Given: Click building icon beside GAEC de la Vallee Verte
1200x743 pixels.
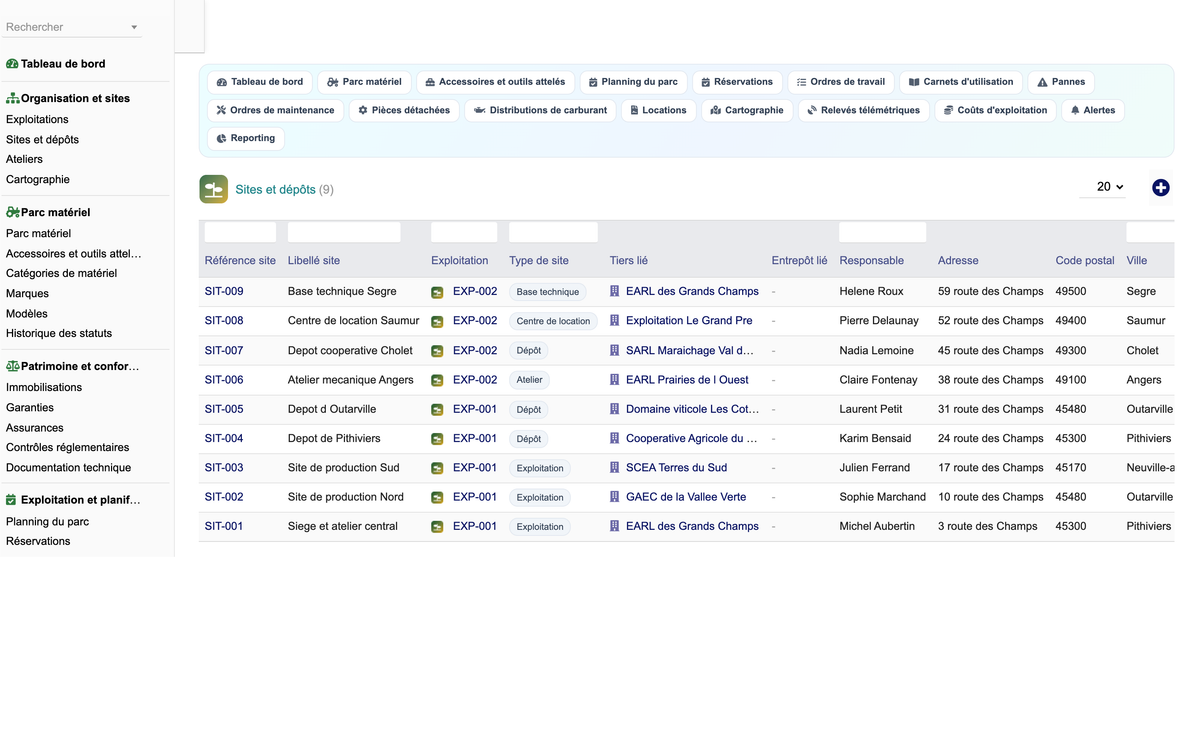Looking at the screenshot, I should click(x=615, y=497).
